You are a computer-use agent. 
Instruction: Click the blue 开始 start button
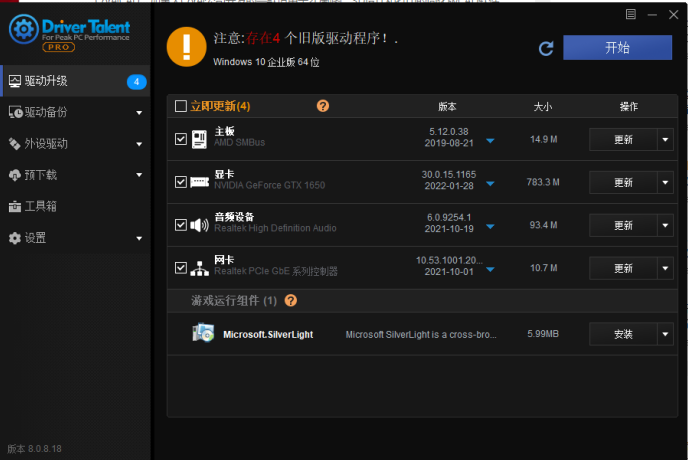(x=617, y=47)
